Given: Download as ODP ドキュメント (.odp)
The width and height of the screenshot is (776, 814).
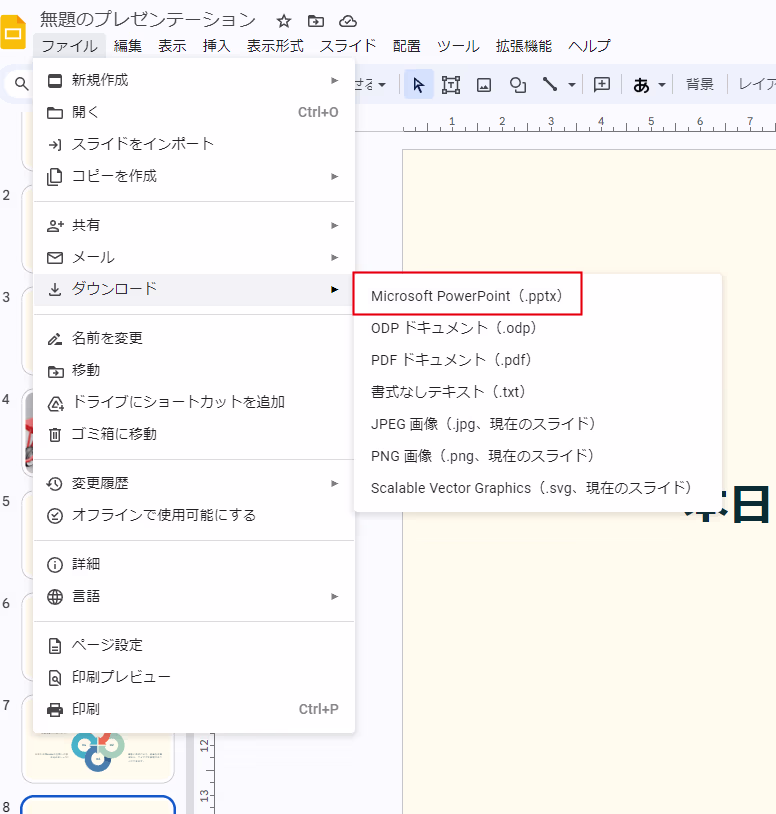Looking at the screenshot, I should [x=538, y=329].
